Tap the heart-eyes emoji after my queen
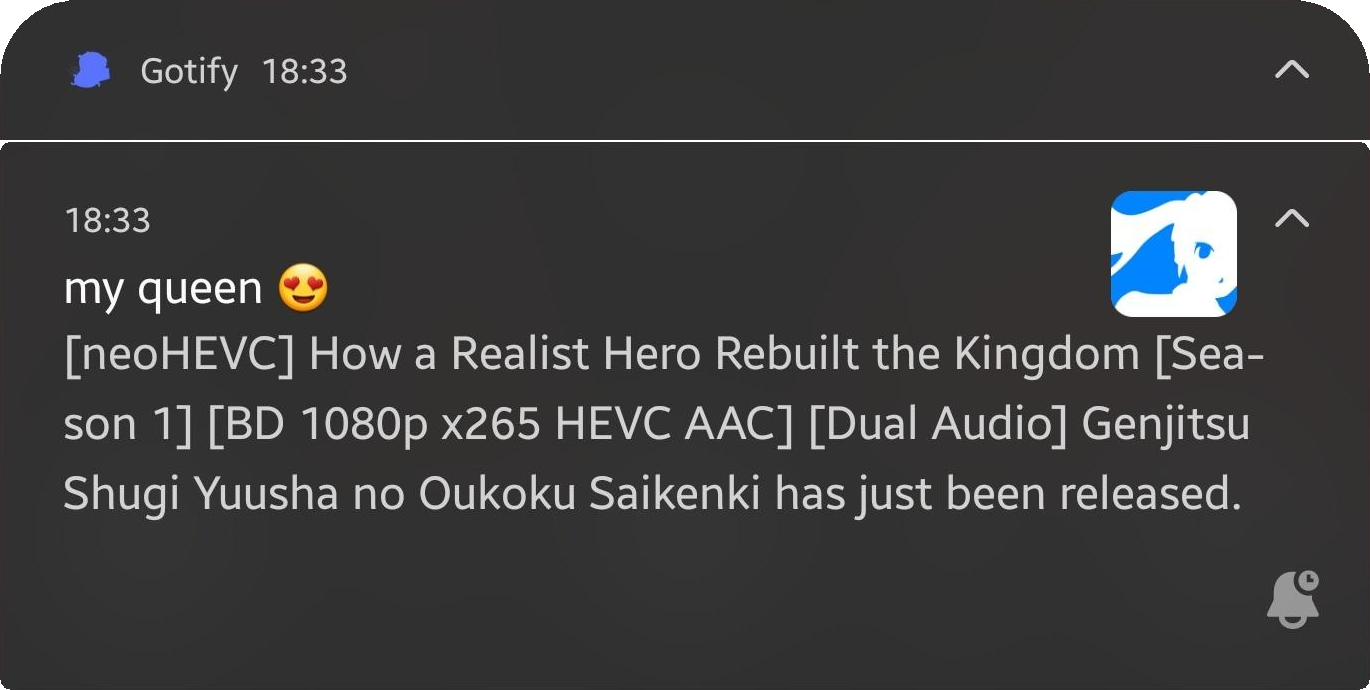The height and width of the screenshot is (690, 1370). 304,289
